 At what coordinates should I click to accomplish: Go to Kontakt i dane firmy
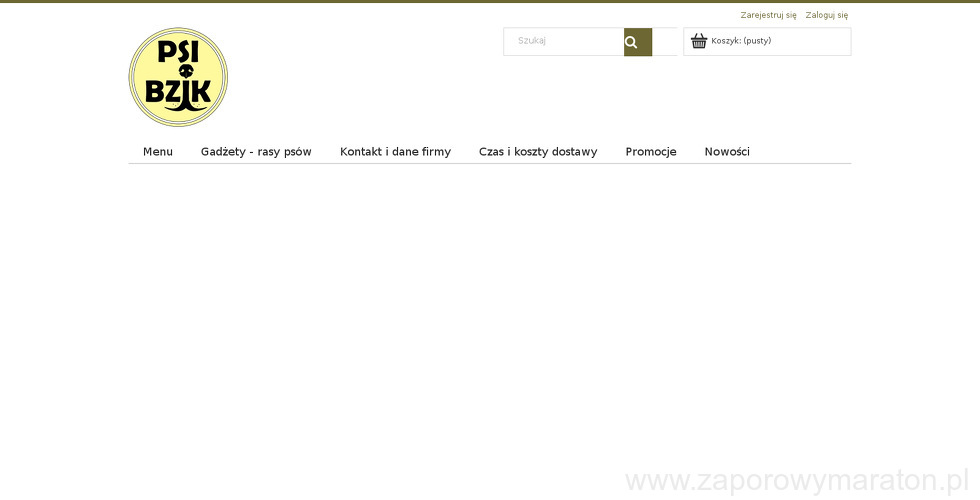point(395,152)
